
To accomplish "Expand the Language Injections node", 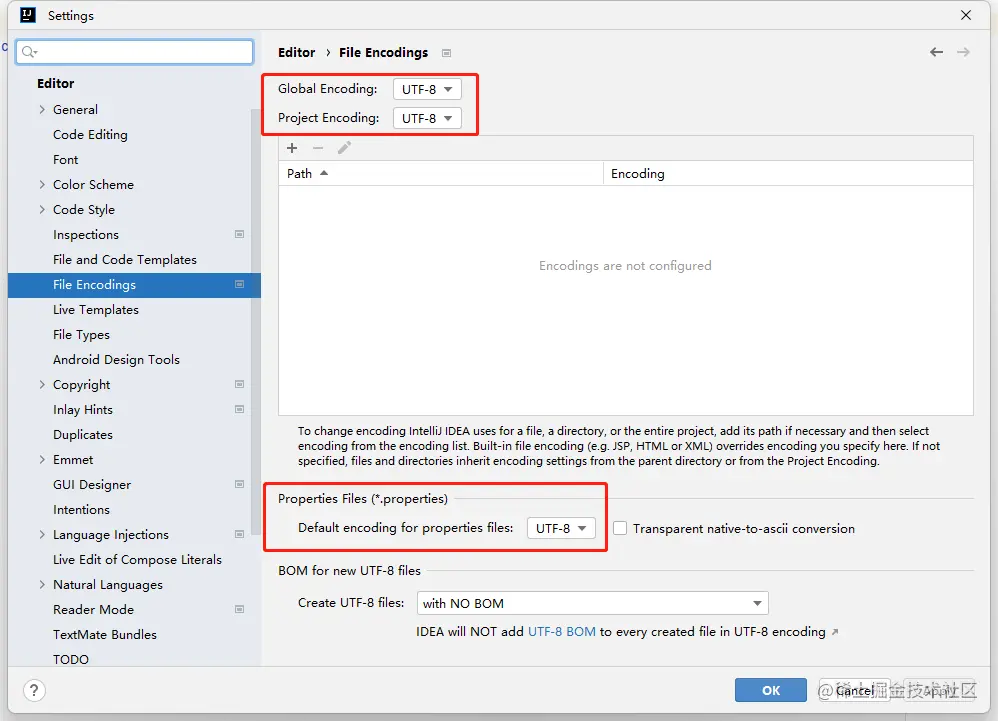I will coord(42,535).
